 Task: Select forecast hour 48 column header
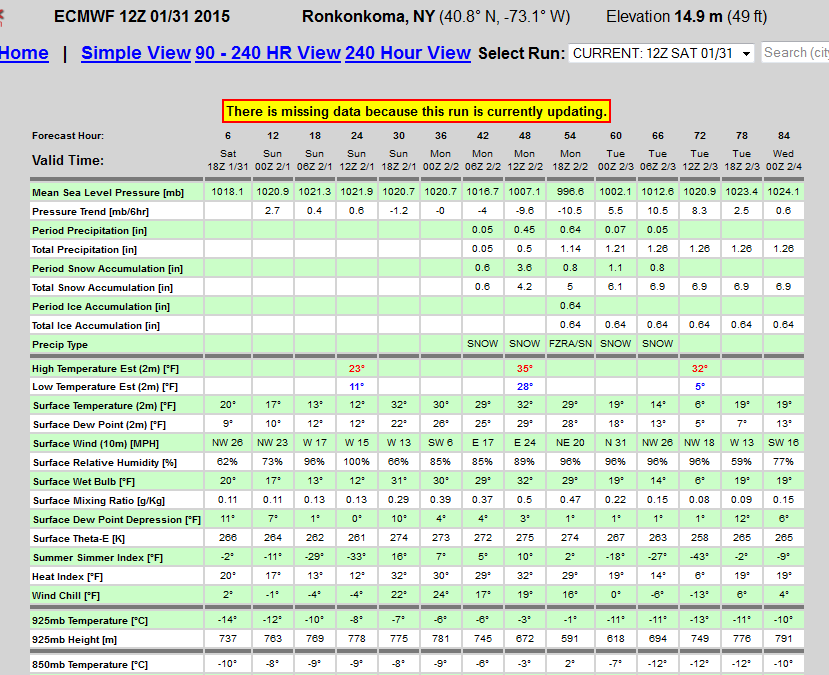pyautogui.click(x=524, y=136)
